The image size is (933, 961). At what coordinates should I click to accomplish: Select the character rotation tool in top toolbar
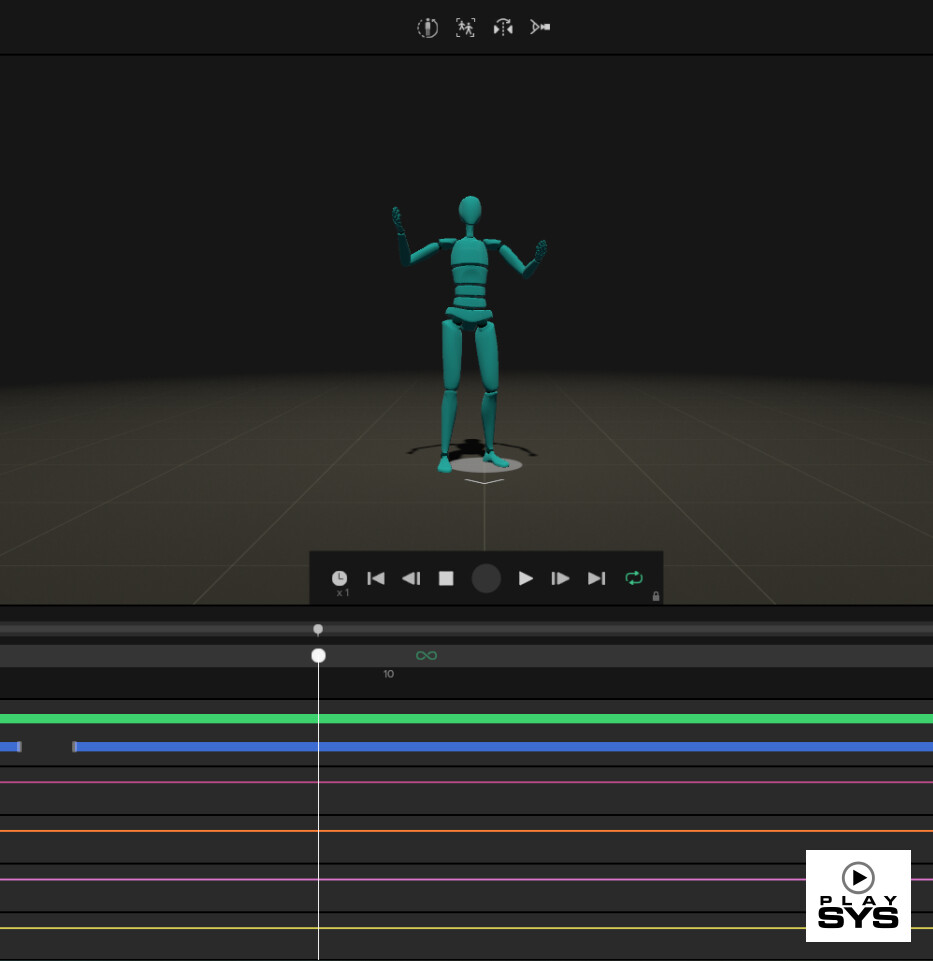pyautogui.click(x=428, y=27)
